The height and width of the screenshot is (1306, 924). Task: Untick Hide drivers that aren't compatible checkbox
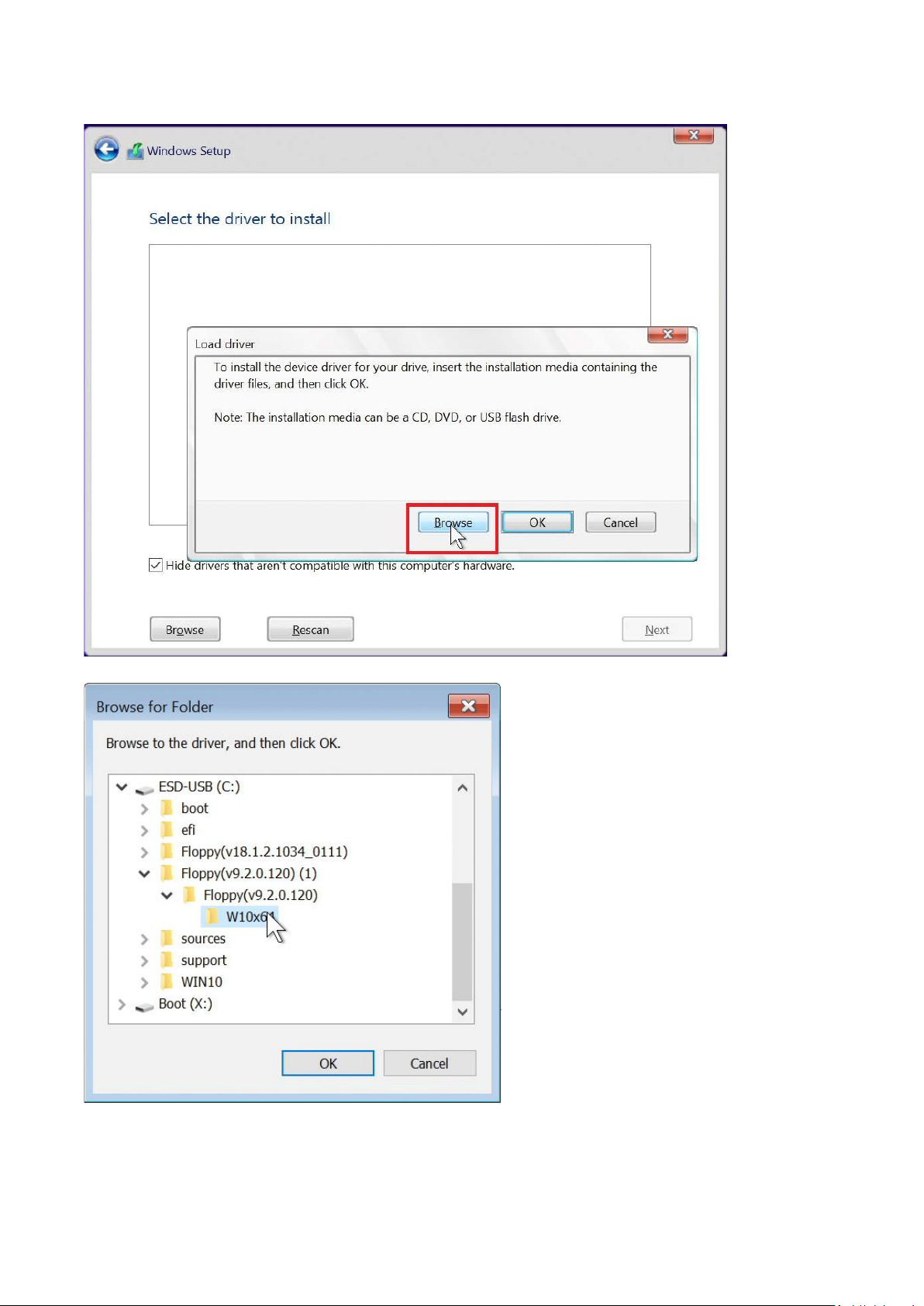[x=156, y=565]
